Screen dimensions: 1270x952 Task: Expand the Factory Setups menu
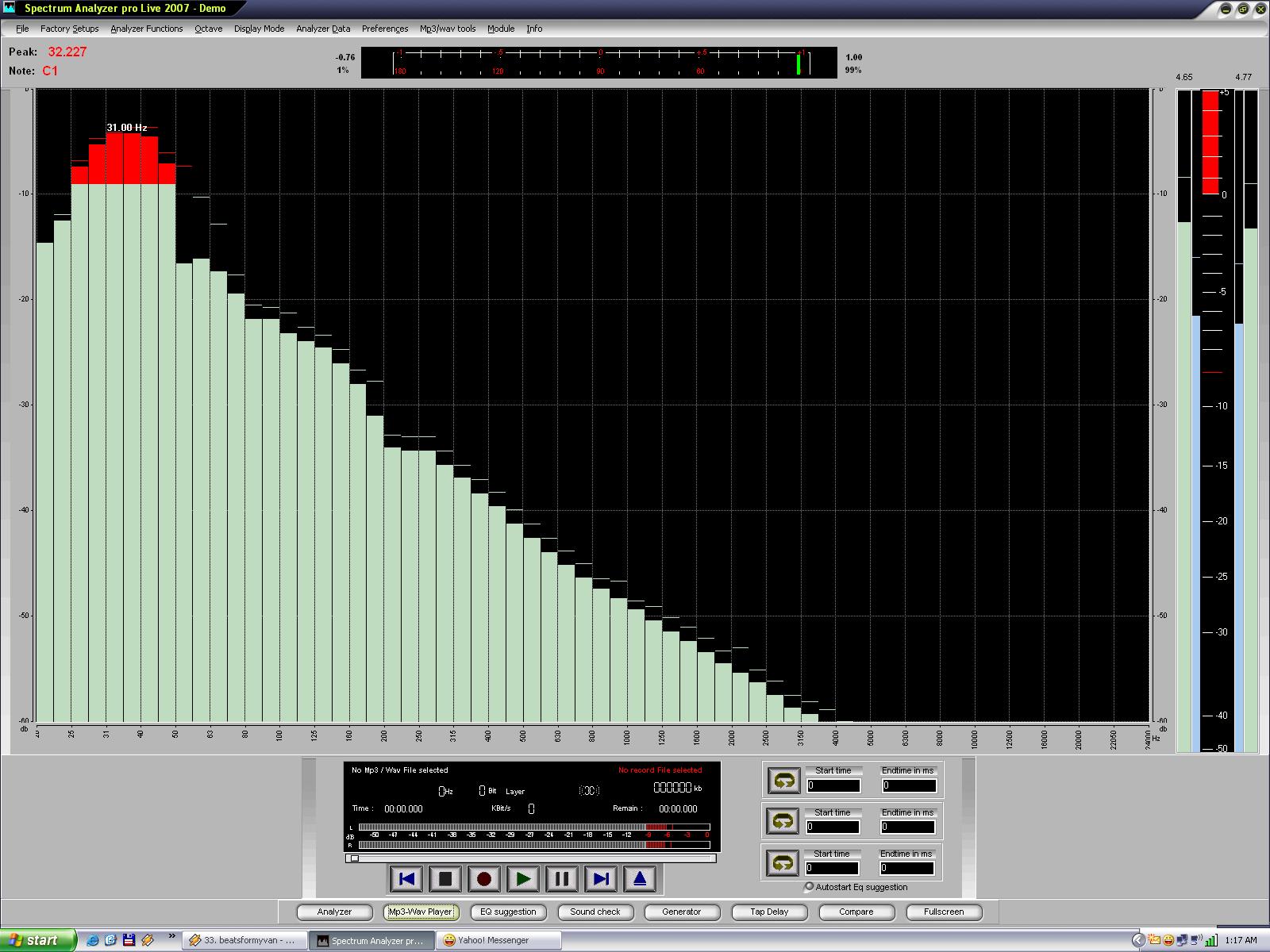pyautogui.click(x=69, y=29)
